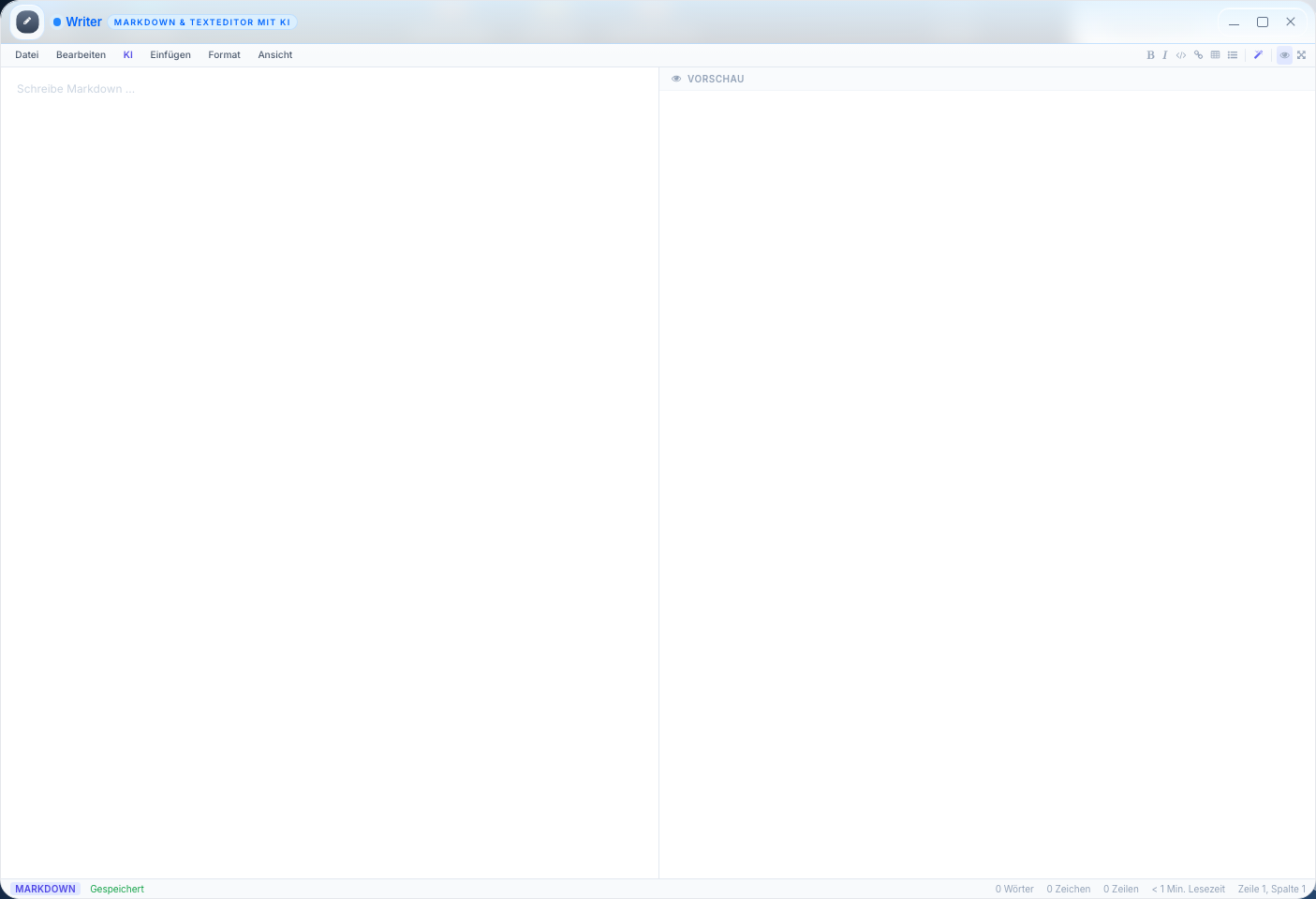The width and height of the screenshot is (1316, 899).
Task: Open the KI menu
Action: 128,54
